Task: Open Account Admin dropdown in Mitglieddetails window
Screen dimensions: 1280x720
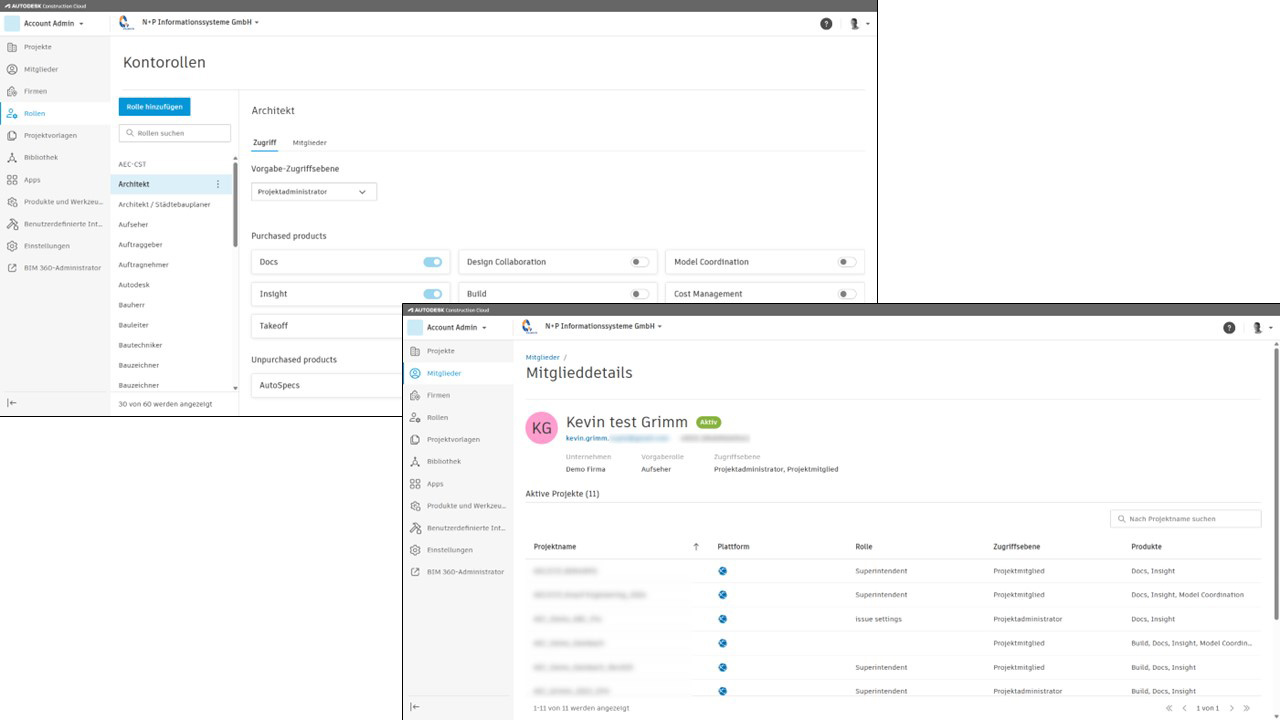Action: point(456,327)
